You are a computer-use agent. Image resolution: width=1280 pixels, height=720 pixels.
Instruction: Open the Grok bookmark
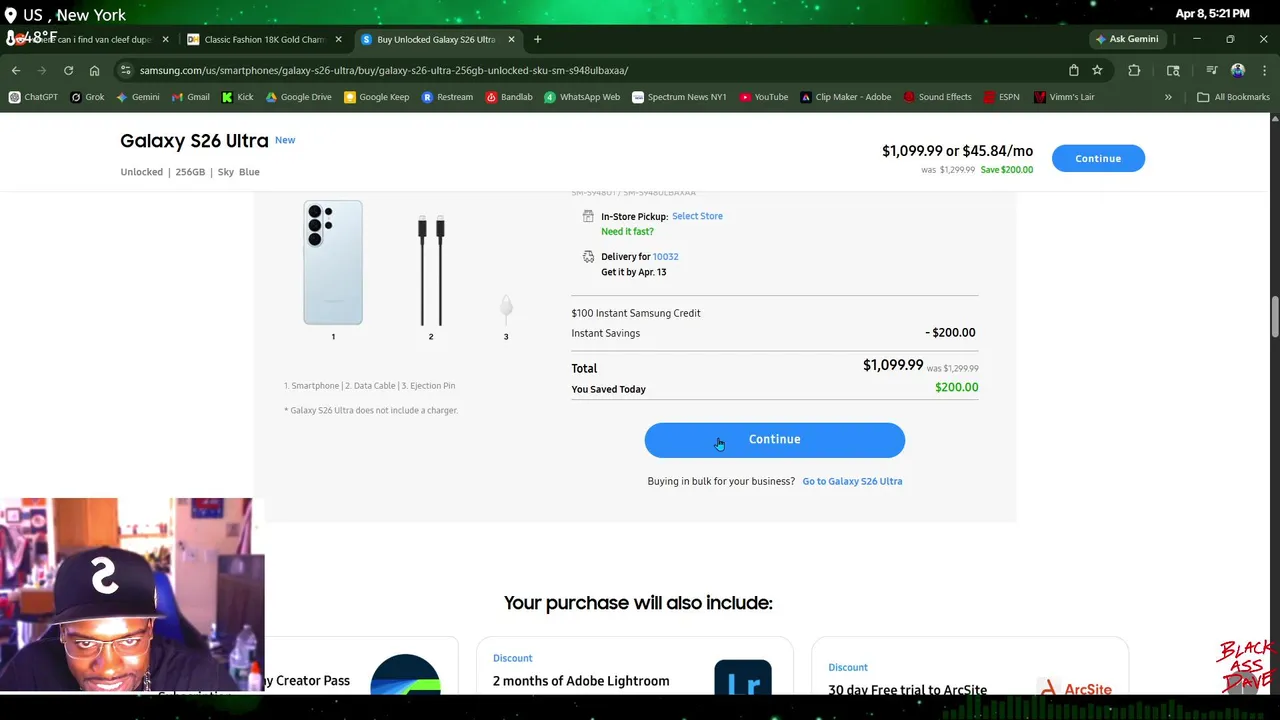pyautogui.click(x=88, y=97)
